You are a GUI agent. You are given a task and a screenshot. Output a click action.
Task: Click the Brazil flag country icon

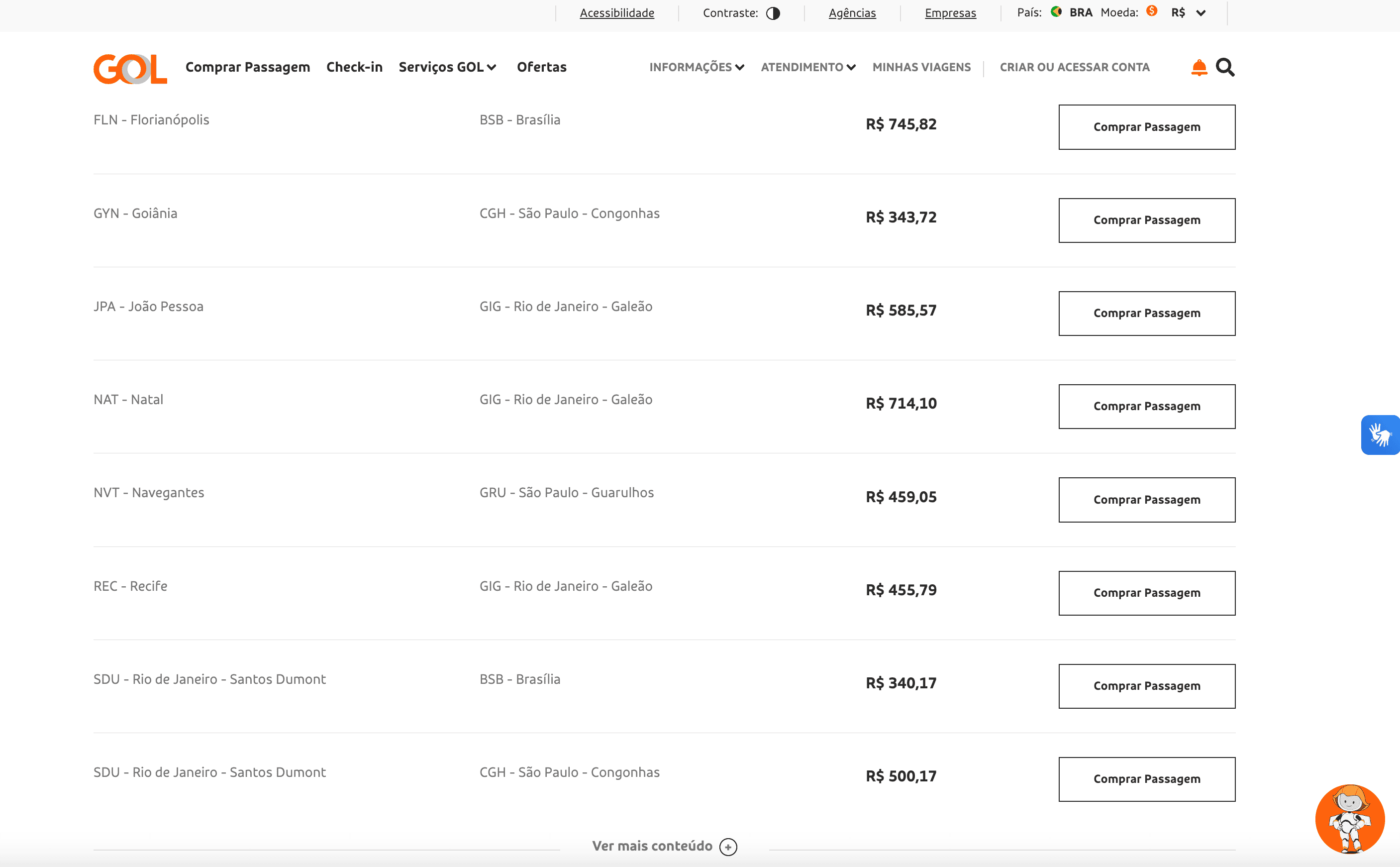1056,12
